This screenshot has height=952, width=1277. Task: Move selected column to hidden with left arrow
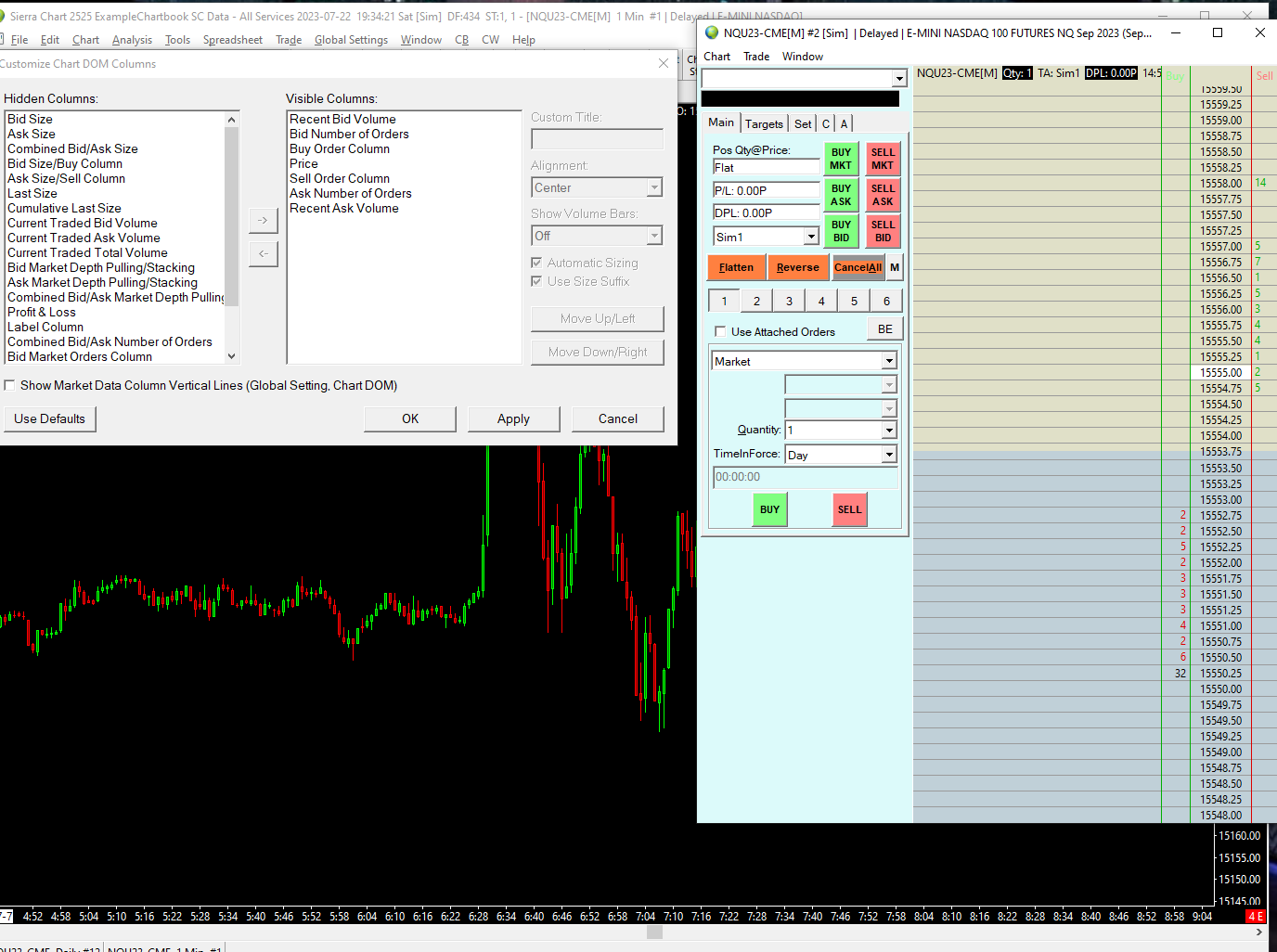click(x=264, y=253)
